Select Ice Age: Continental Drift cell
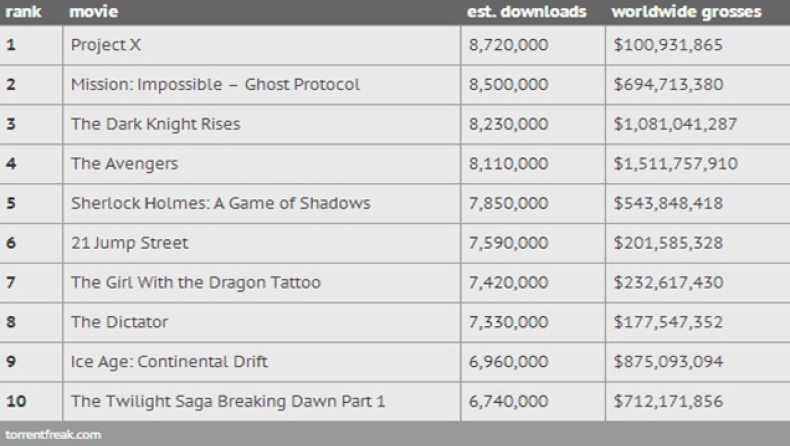This screenshot has width=790, height=446. (x=169, y=361)
